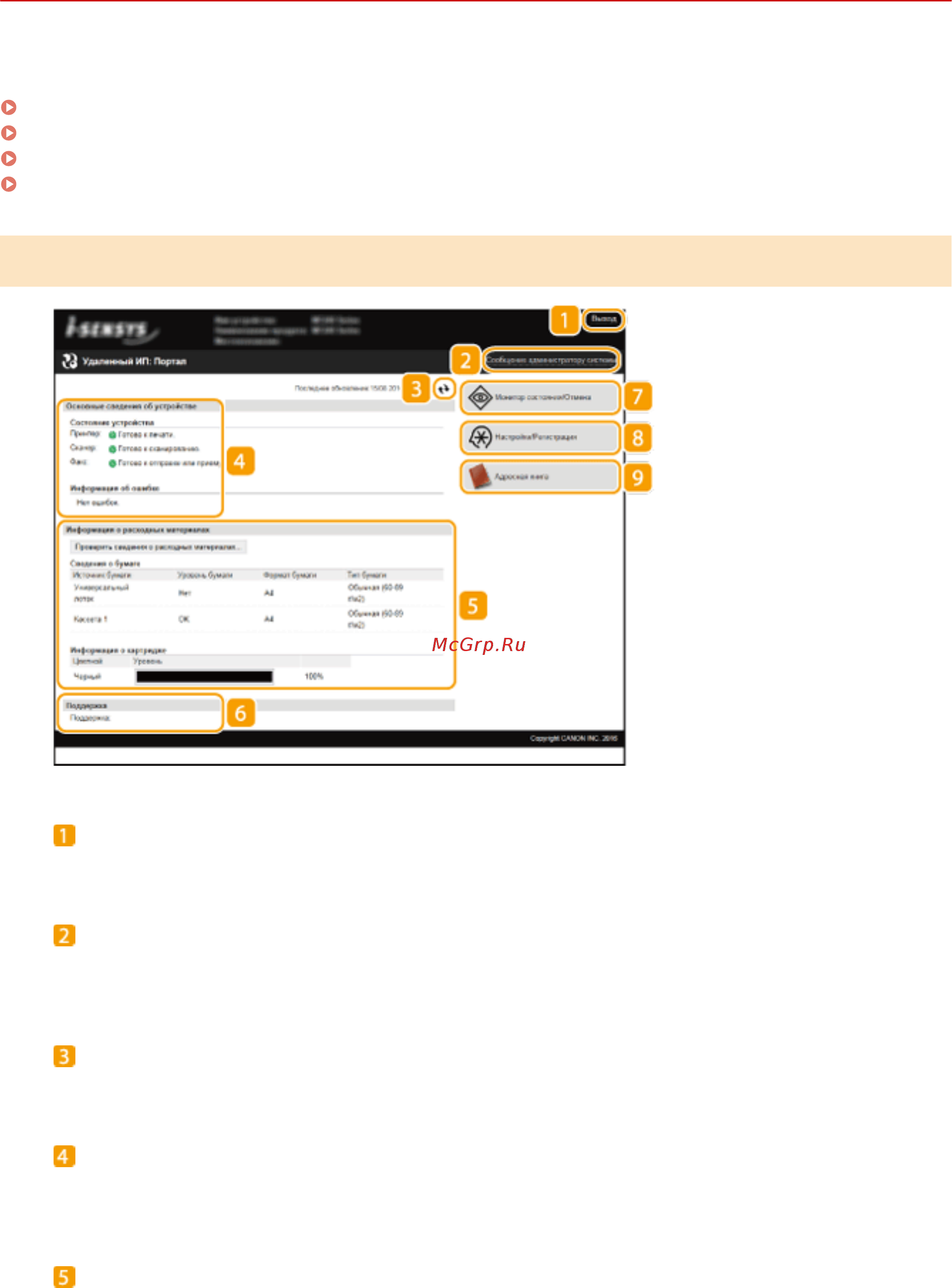Click the i-SENSYS logo
The width and height of the screenshot is (952, 1288).
112,329
